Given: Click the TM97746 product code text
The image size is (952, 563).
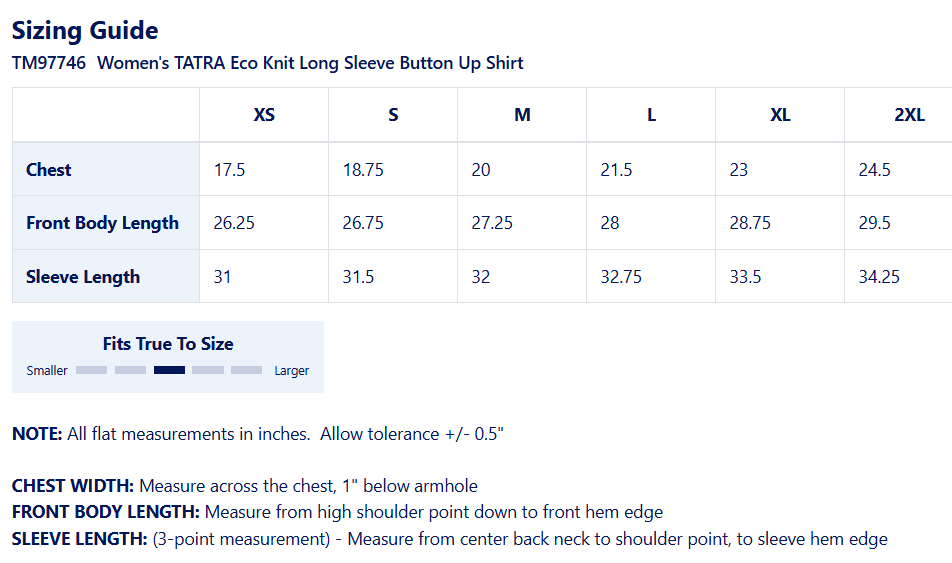Looking at the screenshot, I should tap(49, 63).
